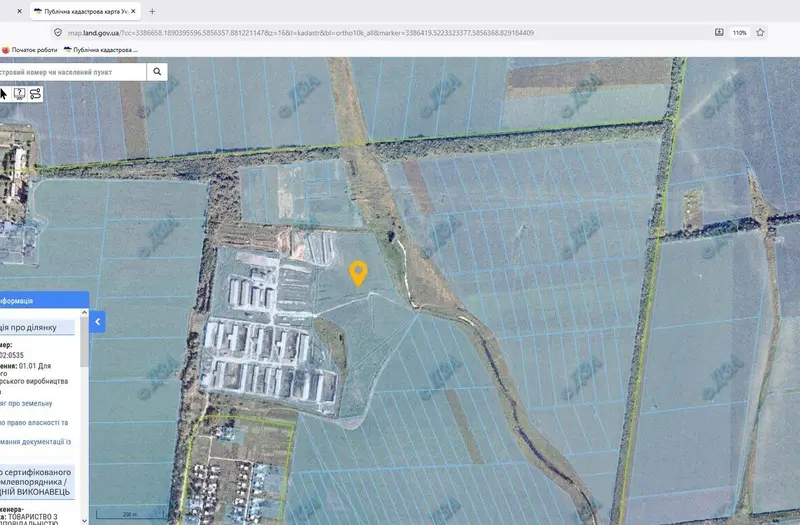800x525 pixels.
Task: Activate the map info query tool
Action: [x=19, y=94]
